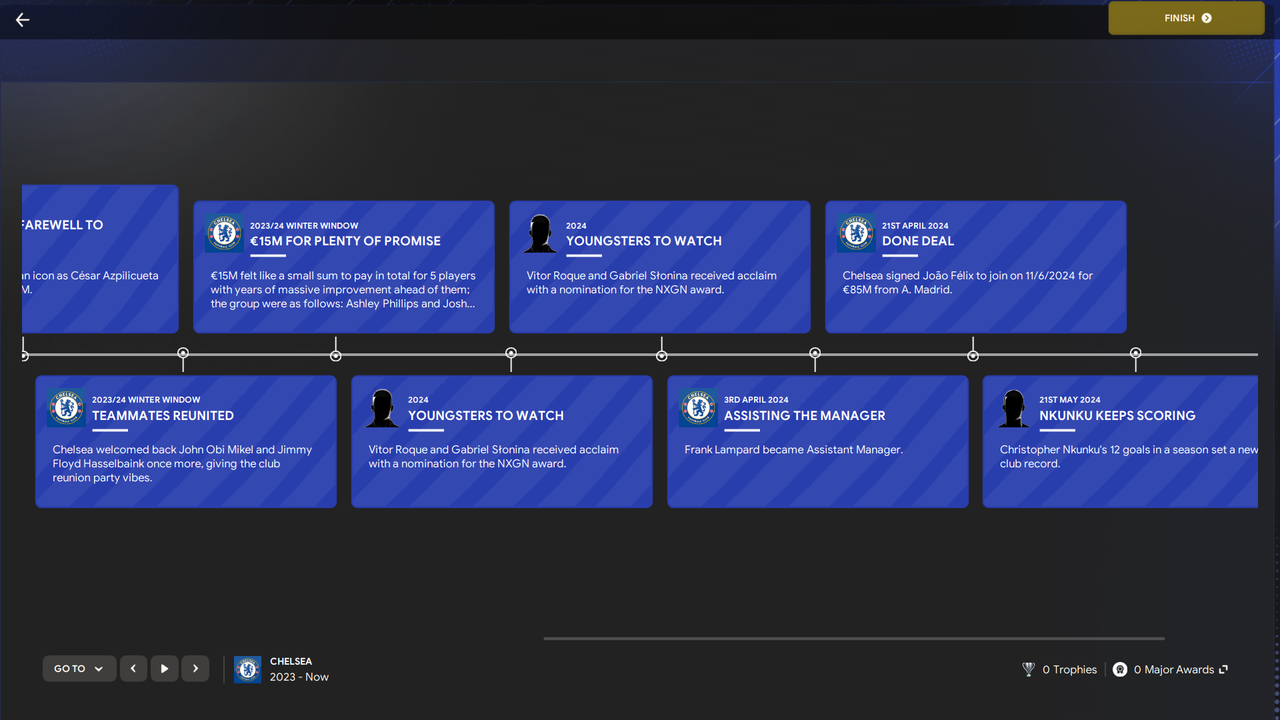Click 'Christopher Nkunku's 12 goals' description text
Image resolution: width=1280 pixels, height=720 pixels.
point(1129,457)
